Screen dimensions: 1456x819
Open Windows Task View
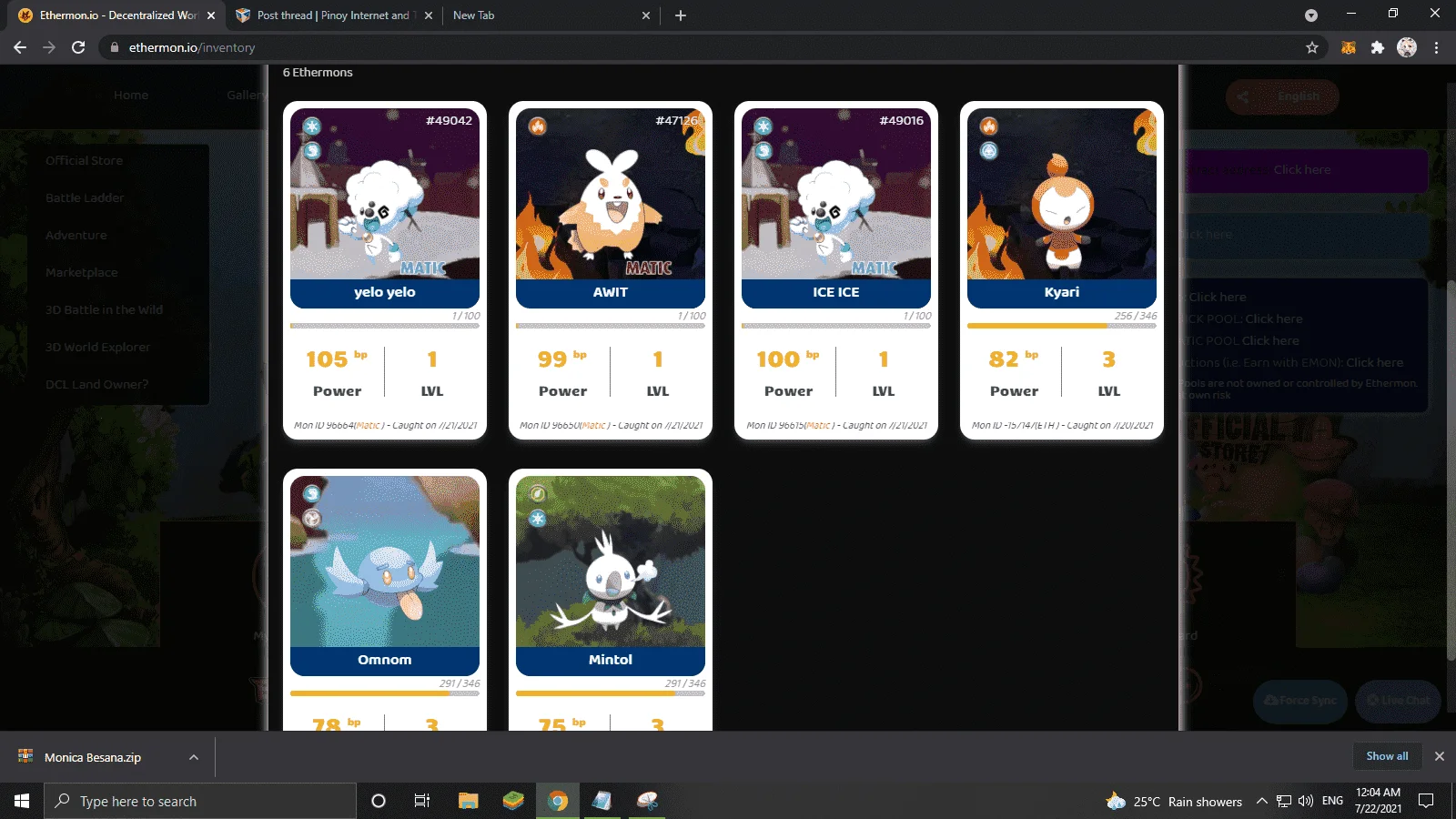pos(422,801)
